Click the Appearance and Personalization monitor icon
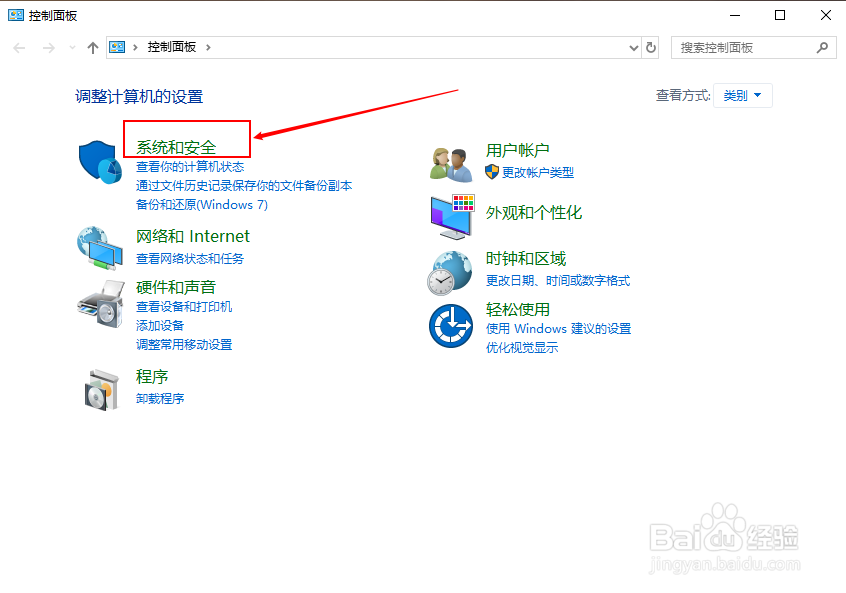 452,217
